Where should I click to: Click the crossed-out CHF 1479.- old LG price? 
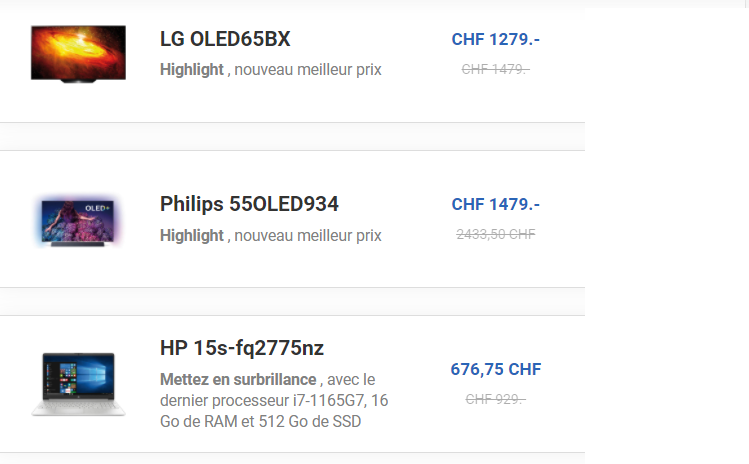[x=495, y=69]
